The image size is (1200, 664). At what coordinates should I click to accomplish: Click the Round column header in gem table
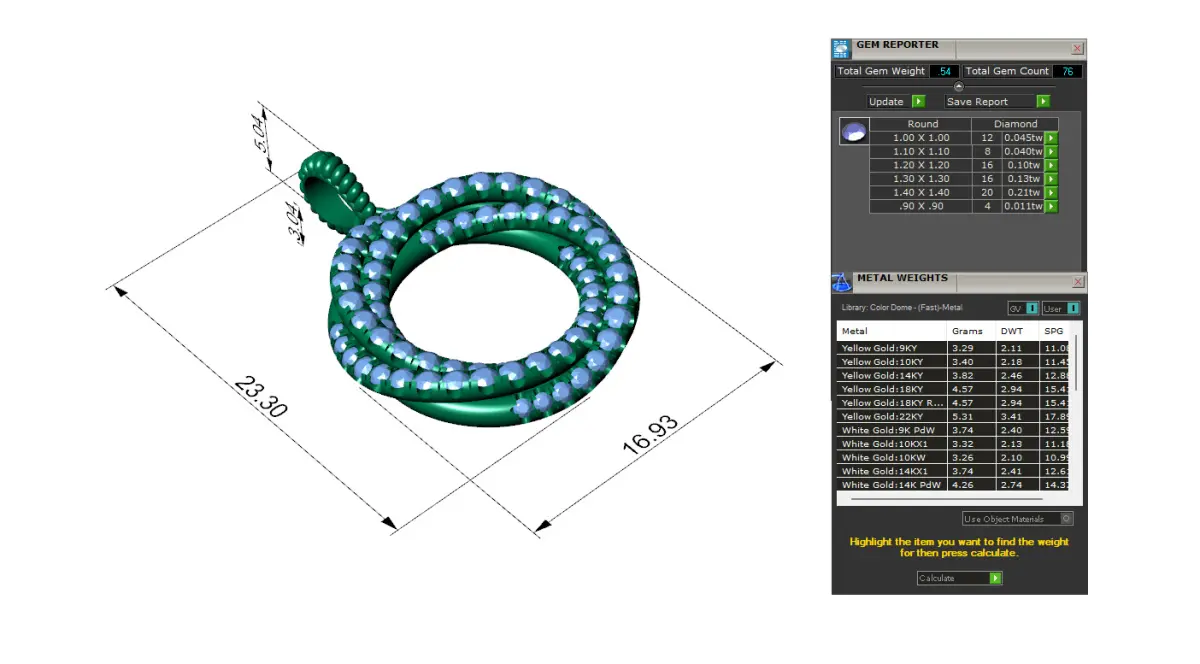[x=922, y=124]
